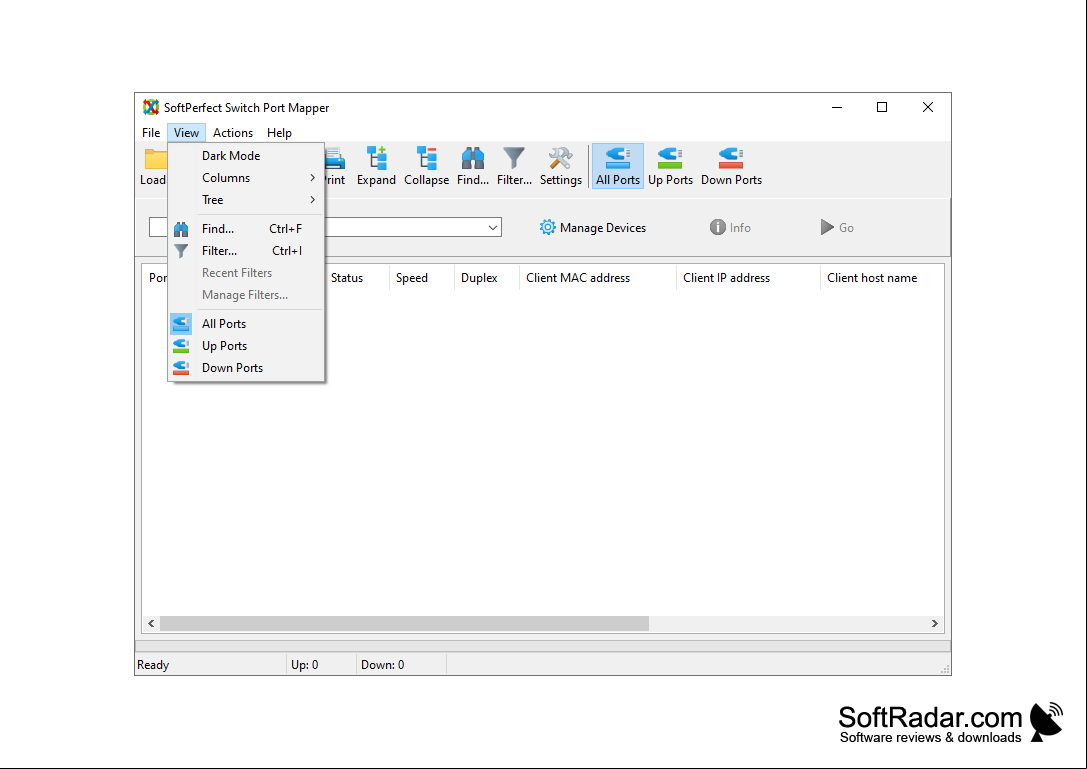
Task: Click the Down Ports icon in View menu
Action: click(181, 368)
